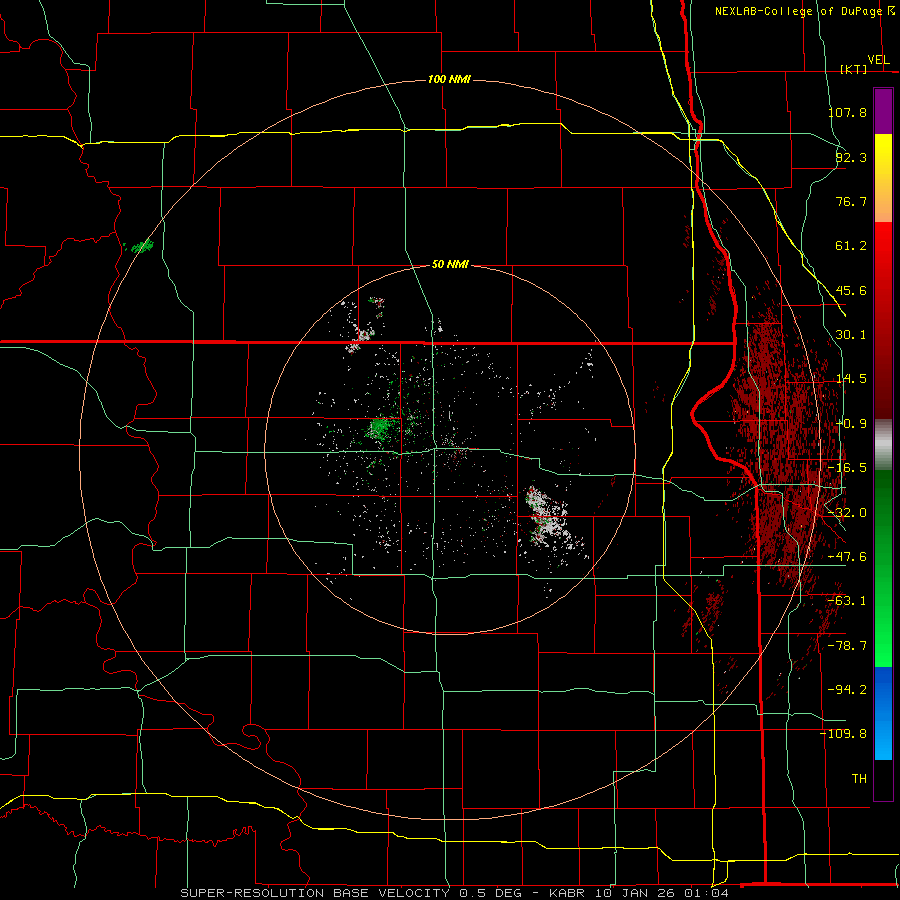Click the [KT] units label

click(853, 69)
